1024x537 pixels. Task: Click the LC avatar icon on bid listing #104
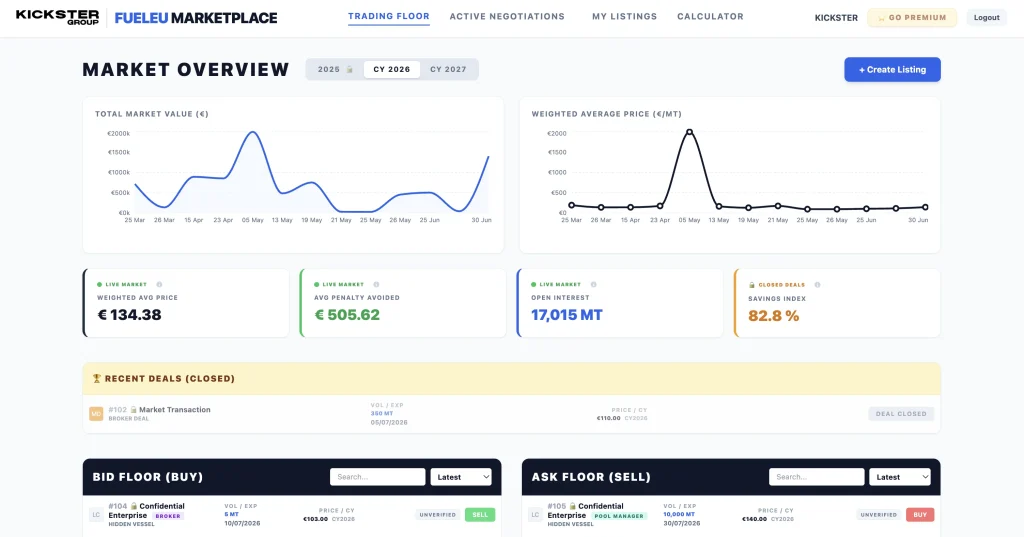pos(96,515)
